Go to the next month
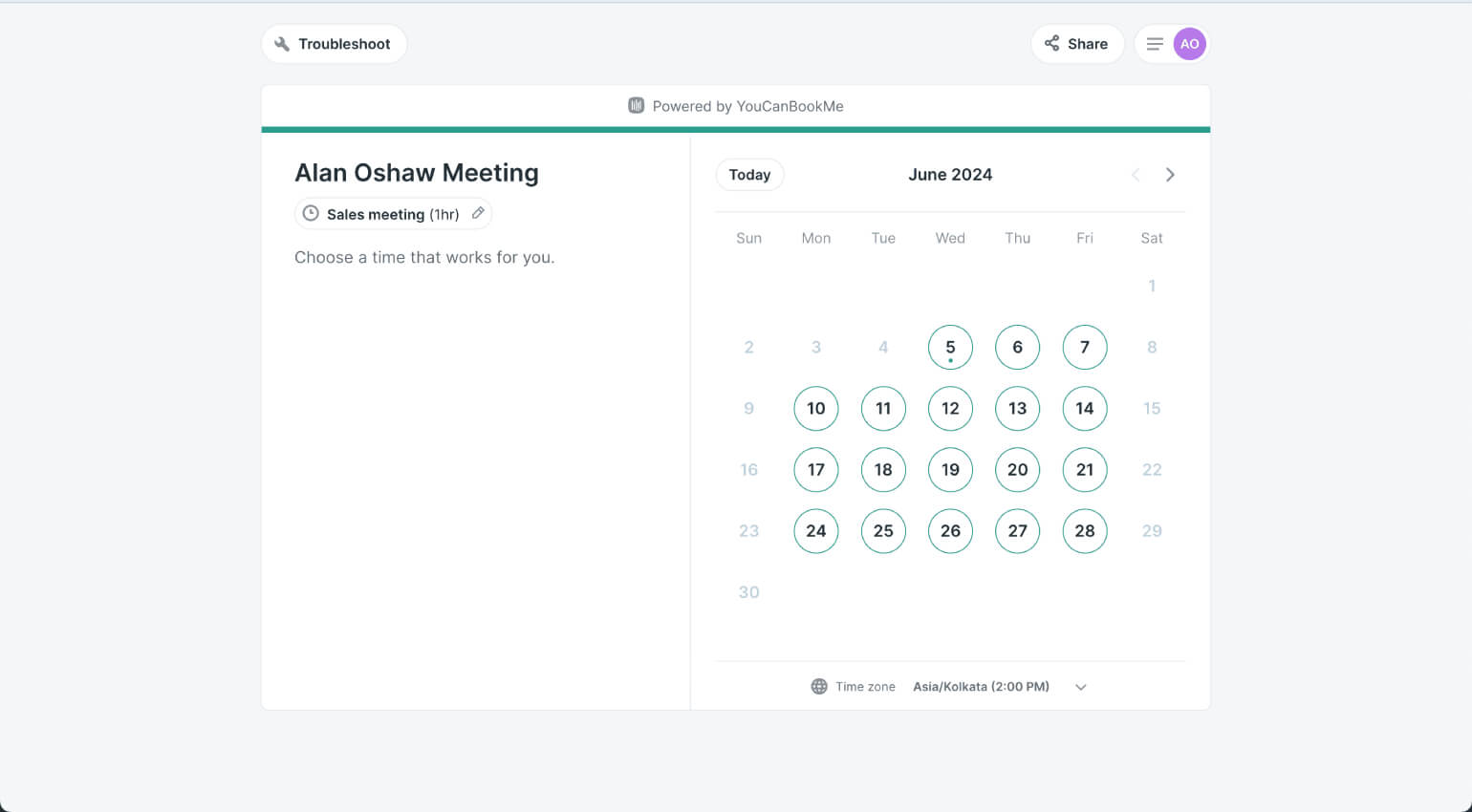 tap(1170, 175)
